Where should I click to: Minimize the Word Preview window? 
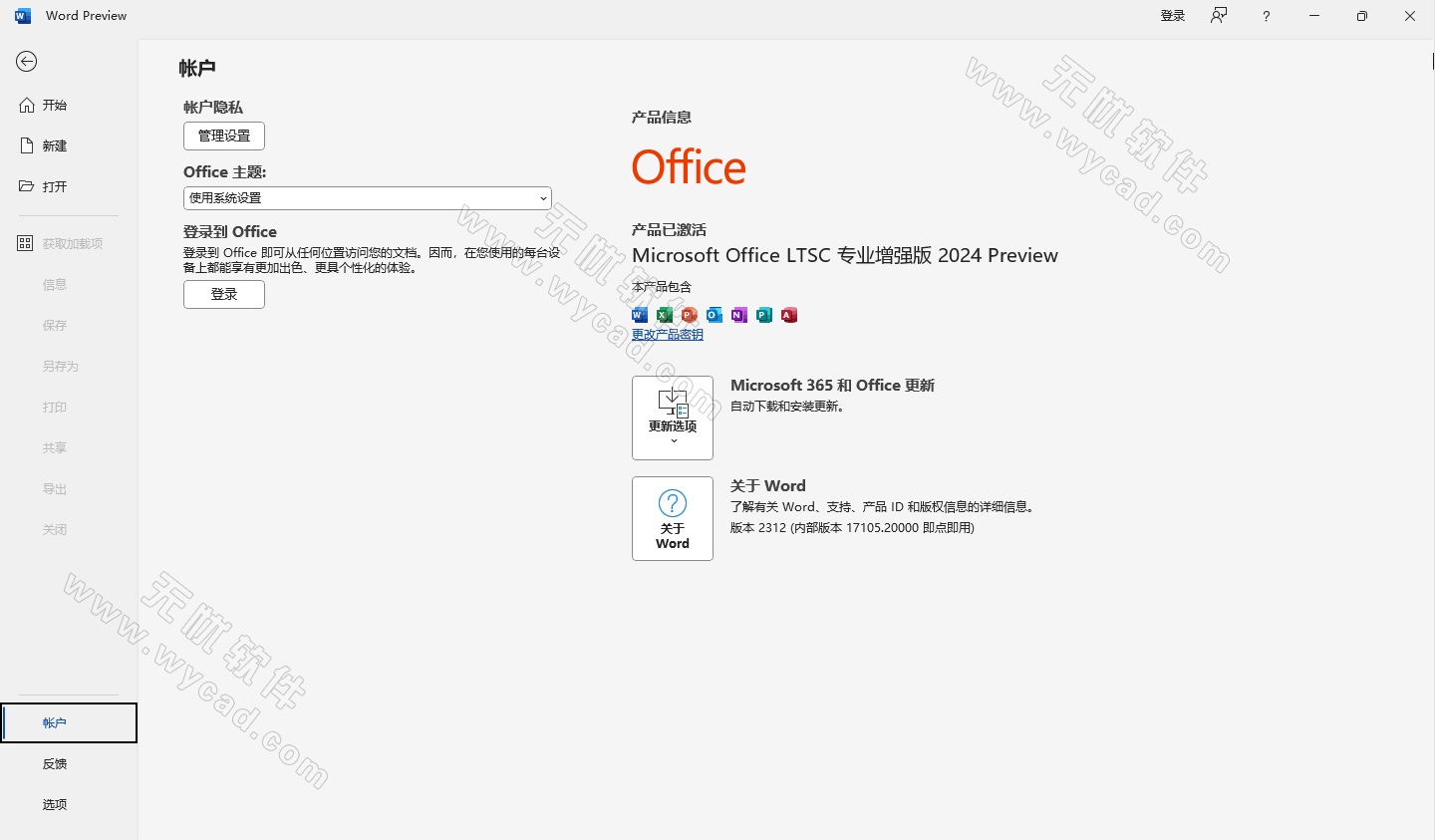pyautogui.click(x=1314, y=16)
